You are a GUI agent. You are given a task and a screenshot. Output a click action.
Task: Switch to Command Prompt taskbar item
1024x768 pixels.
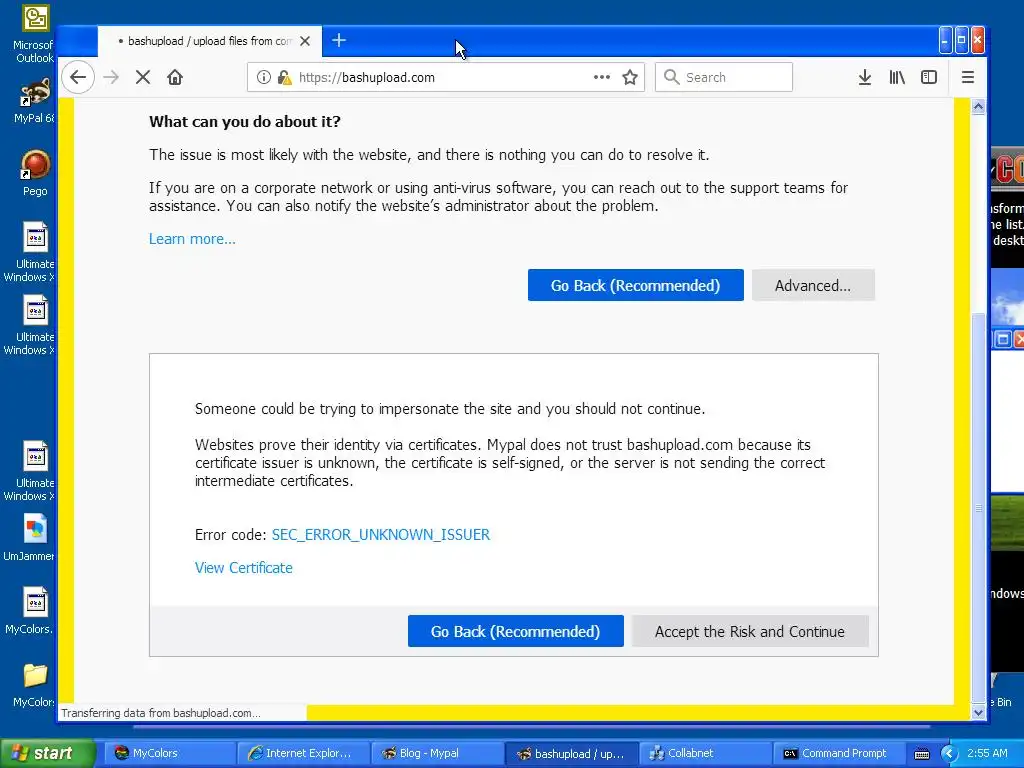point(839,753)
